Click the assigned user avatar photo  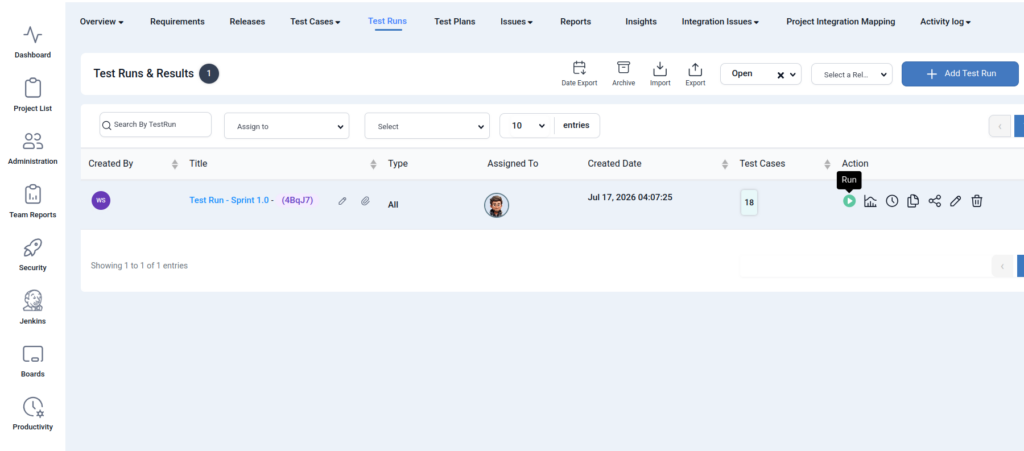496,205
